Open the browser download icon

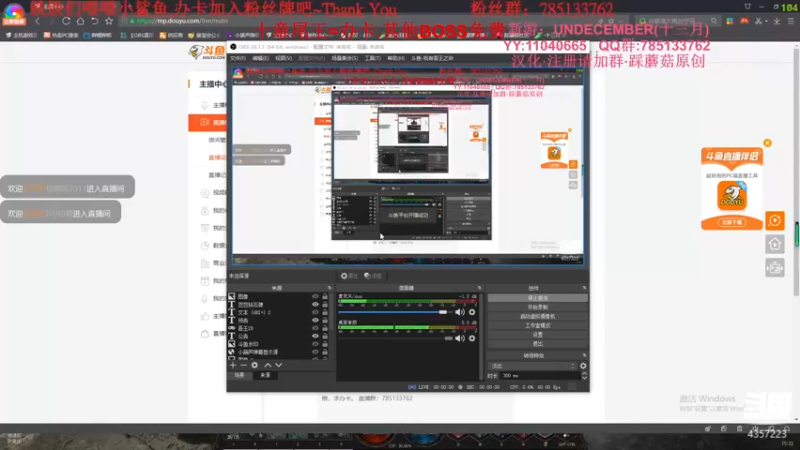click(x=777, y=21)
